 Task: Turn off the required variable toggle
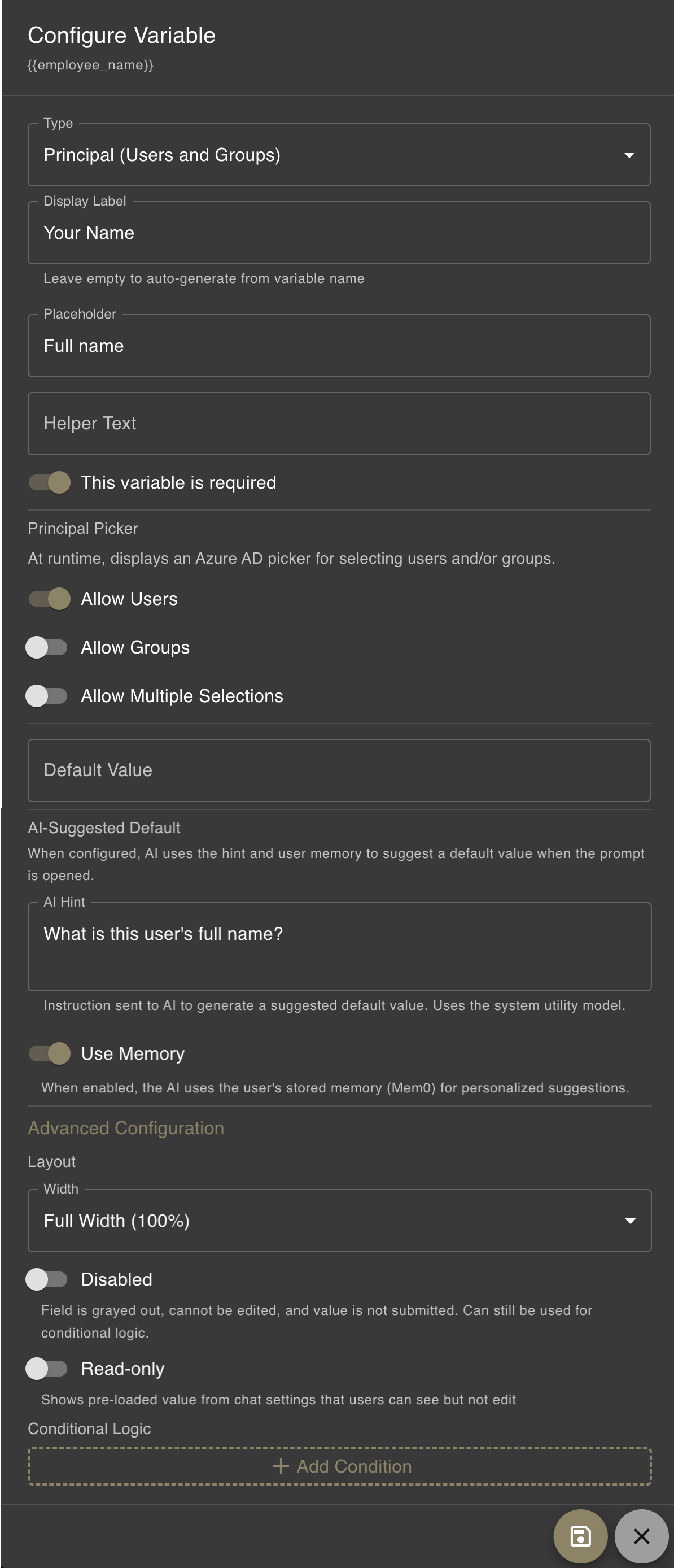[x=50, y=482]
